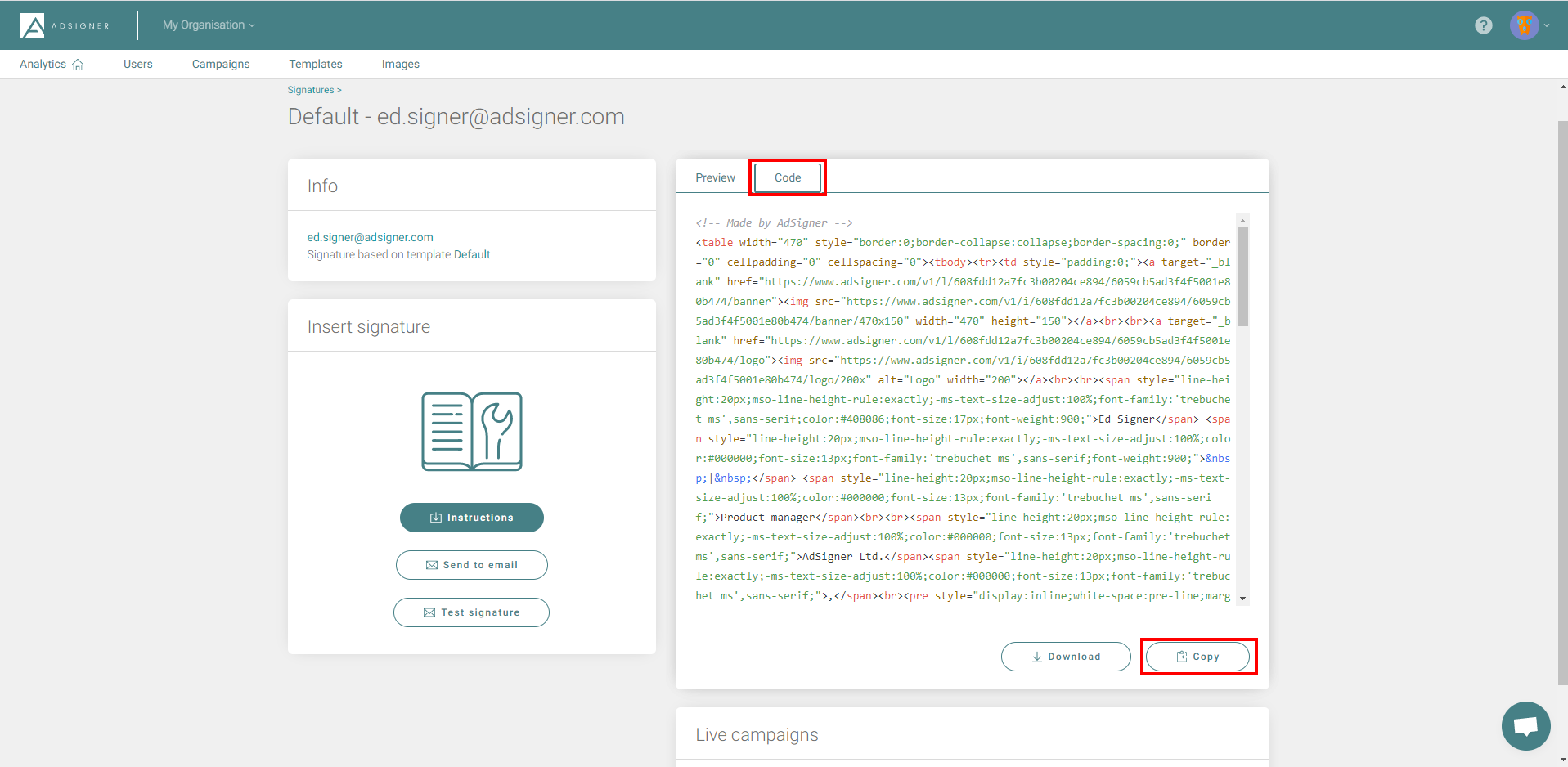The height and width of the screenshot is (767, 1568).
Task: Open the chat bubble widget
Action: coord(1525,725)
